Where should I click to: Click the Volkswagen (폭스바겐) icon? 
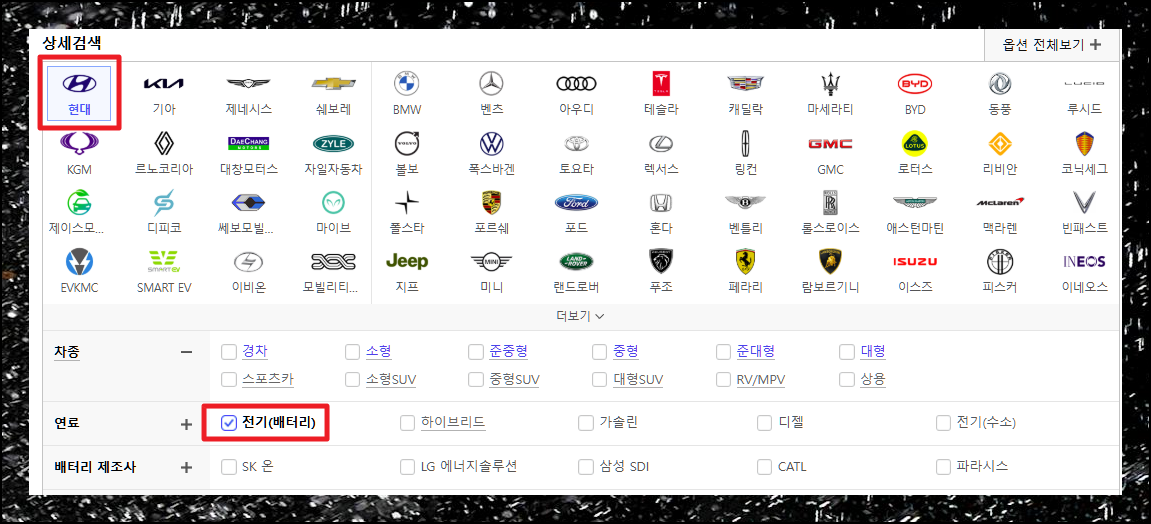(491, 142)
